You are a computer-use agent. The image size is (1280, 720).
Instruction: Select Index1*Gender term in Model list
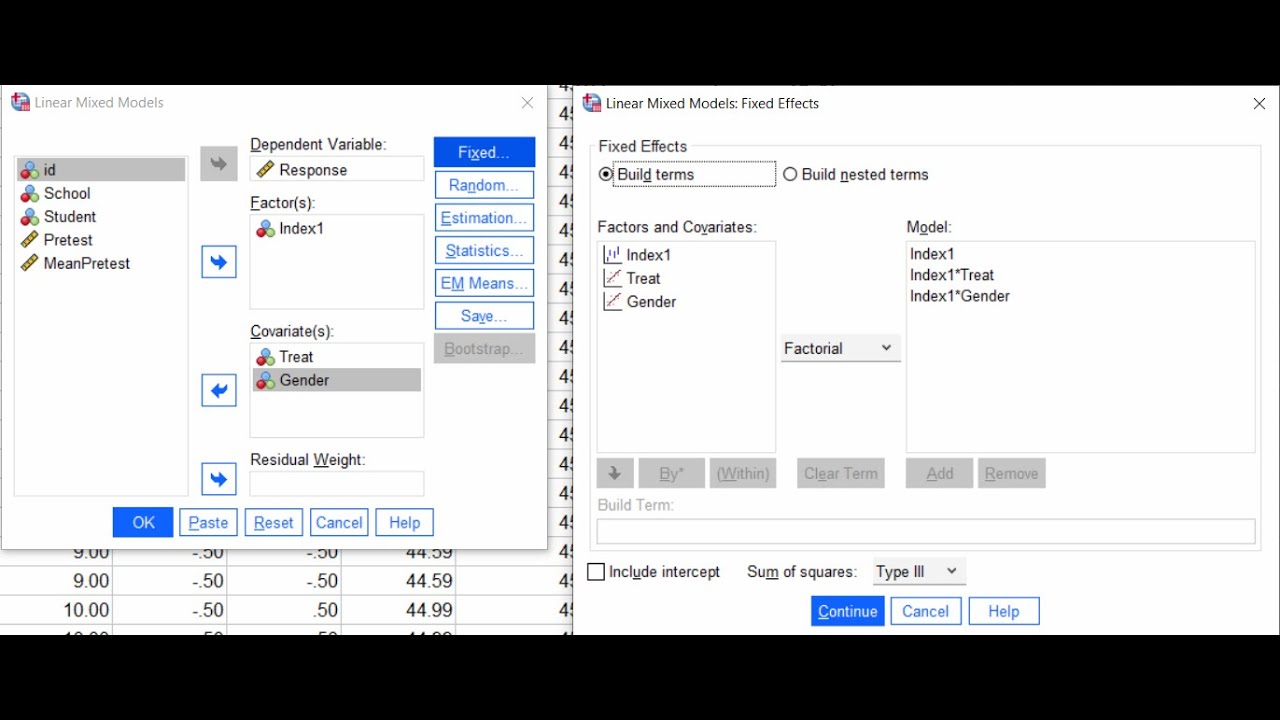pyautogui.click(x=960, y=296)
